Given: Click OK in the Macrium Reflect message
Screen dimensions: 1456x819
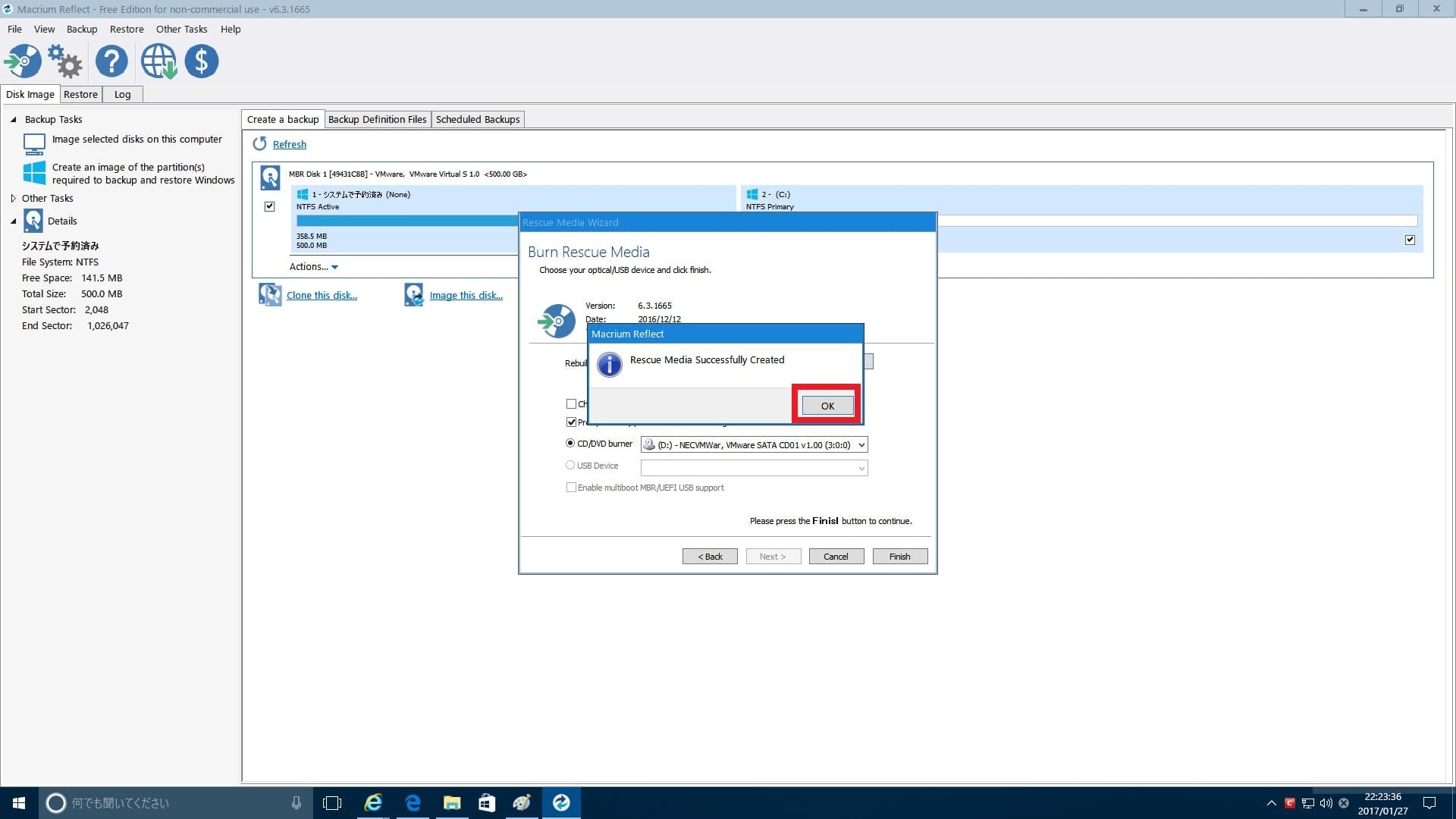Looking at the screenshot, I should tap(827, 406).
